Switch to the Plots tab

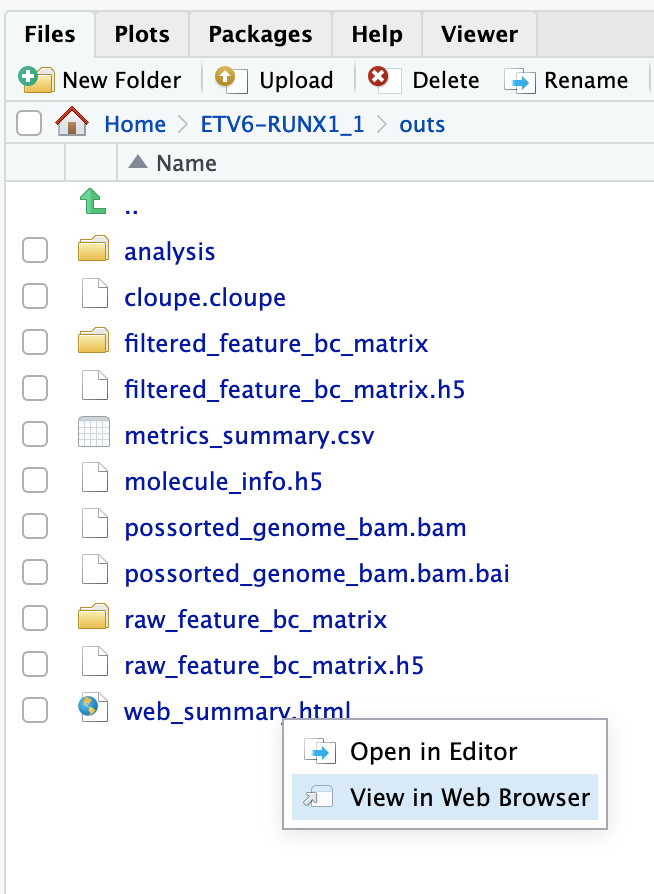pos(142,34)
